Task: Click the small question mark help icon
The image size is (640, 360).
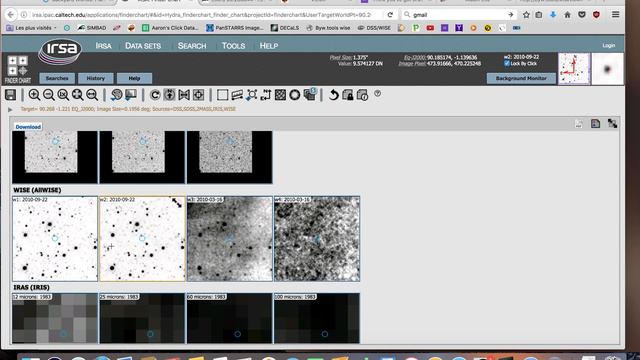Action: pyautogui.click(x=378, y=93)
